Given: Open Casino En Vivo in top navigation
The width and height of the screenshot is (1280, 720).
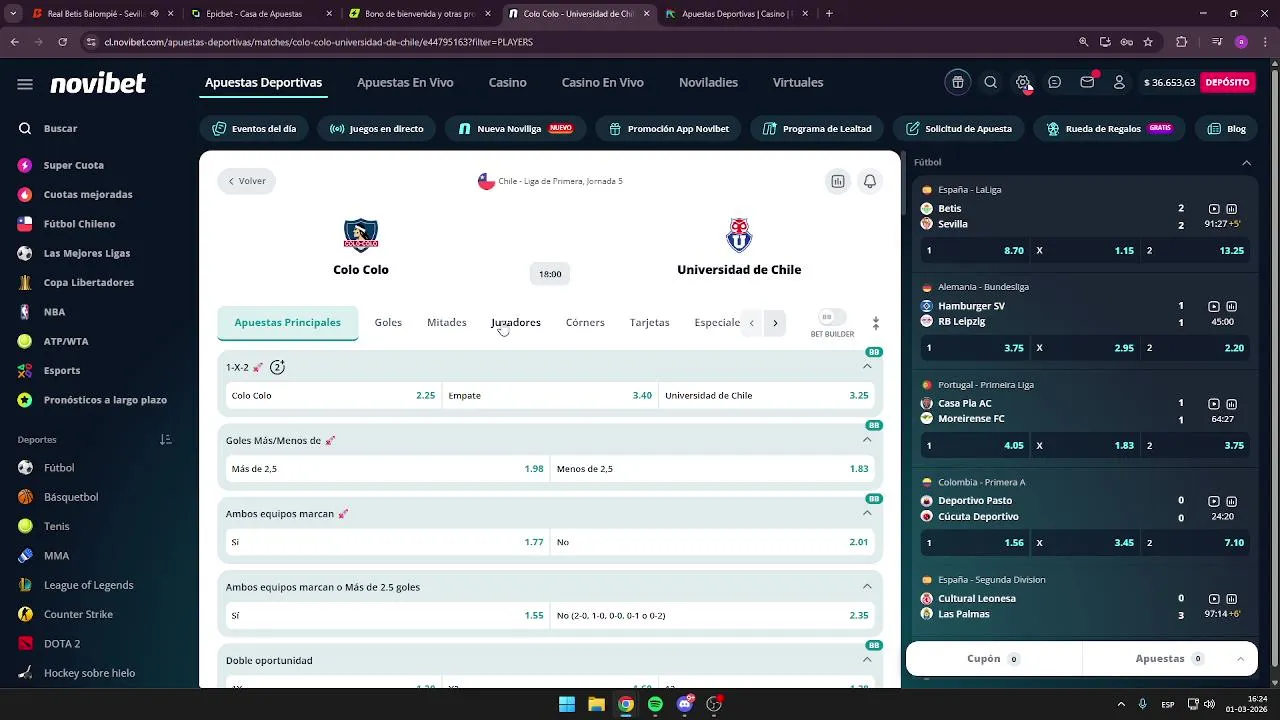Looking at the screenshot, I should (x=603, y=83).
